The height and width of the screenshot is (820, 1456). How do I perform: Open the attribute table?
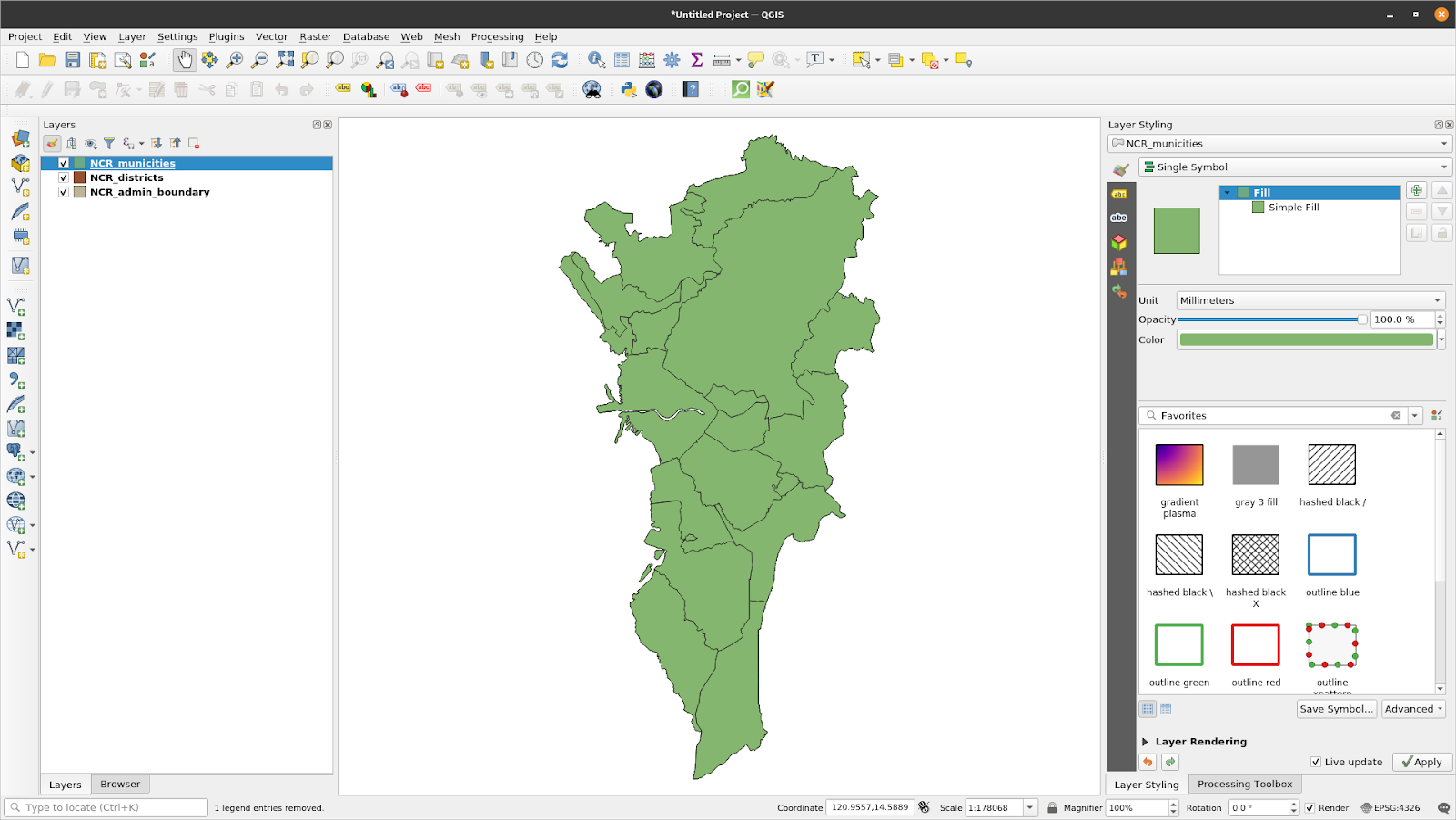click(622, 59)
